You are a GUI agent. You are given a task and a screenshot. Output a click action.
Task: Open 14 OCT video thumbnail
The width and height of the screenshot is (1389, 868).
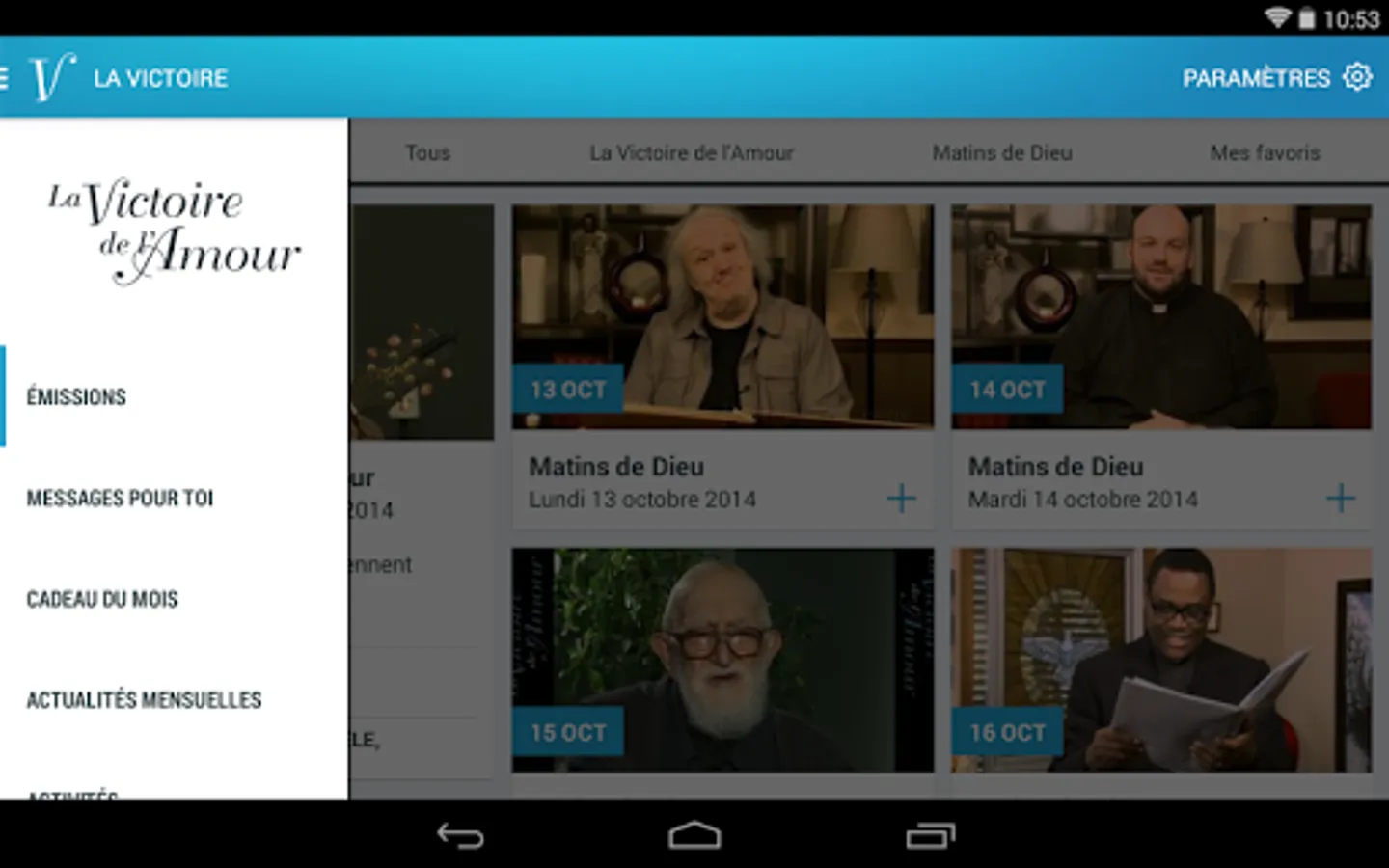(x=1161, y=316)
